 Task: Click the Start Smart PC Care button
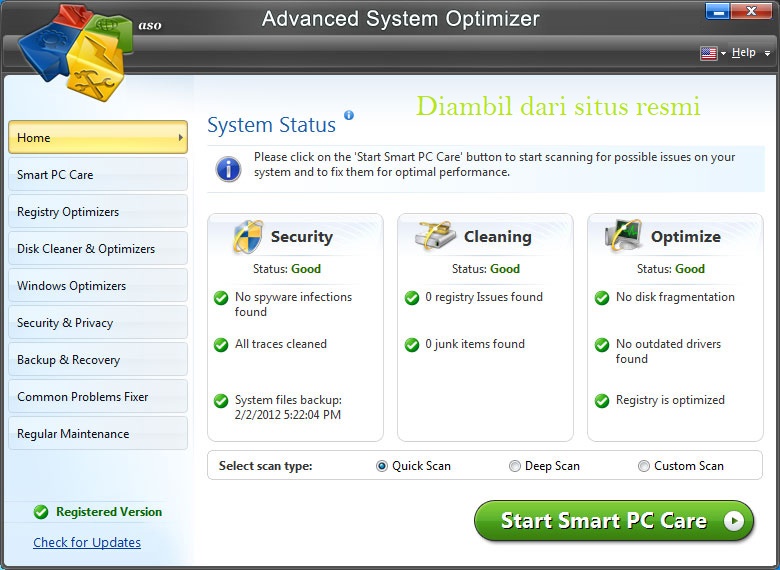pyautogui.click(x=614, y=521)
